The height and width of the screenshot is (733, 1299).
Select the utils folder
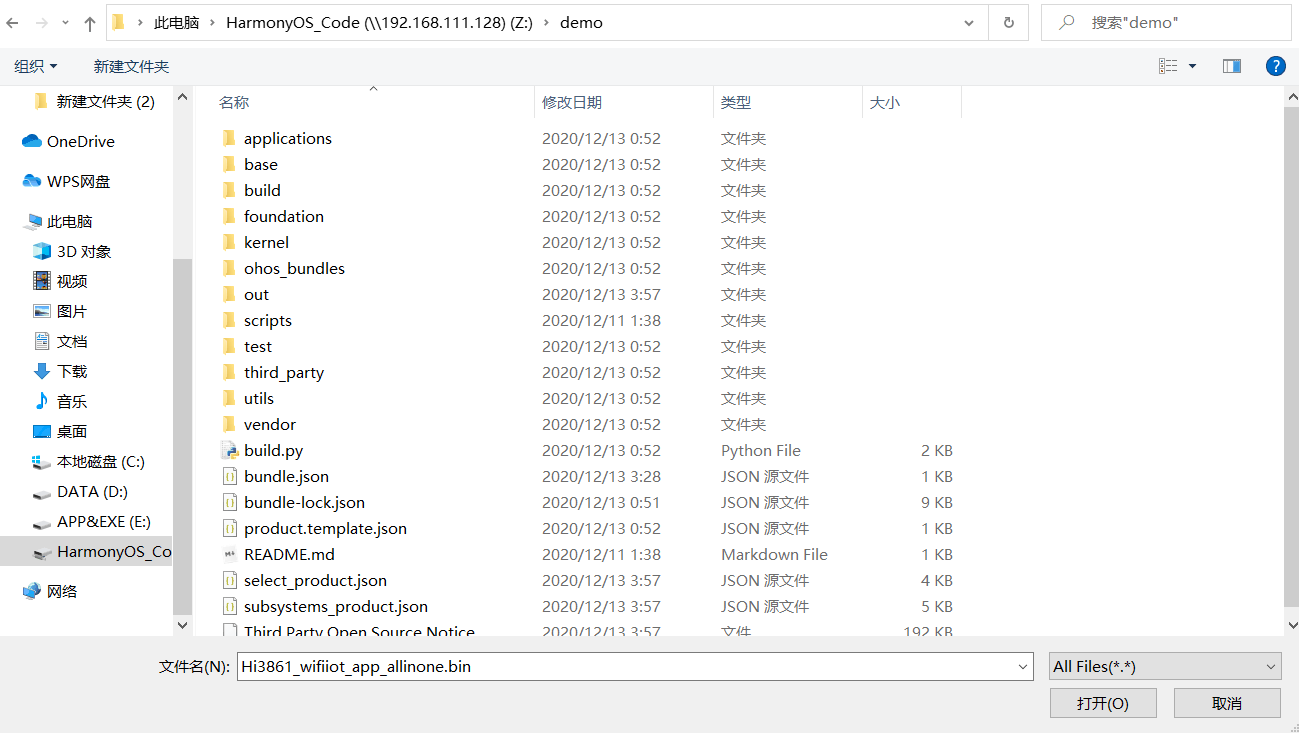[258, 399]
